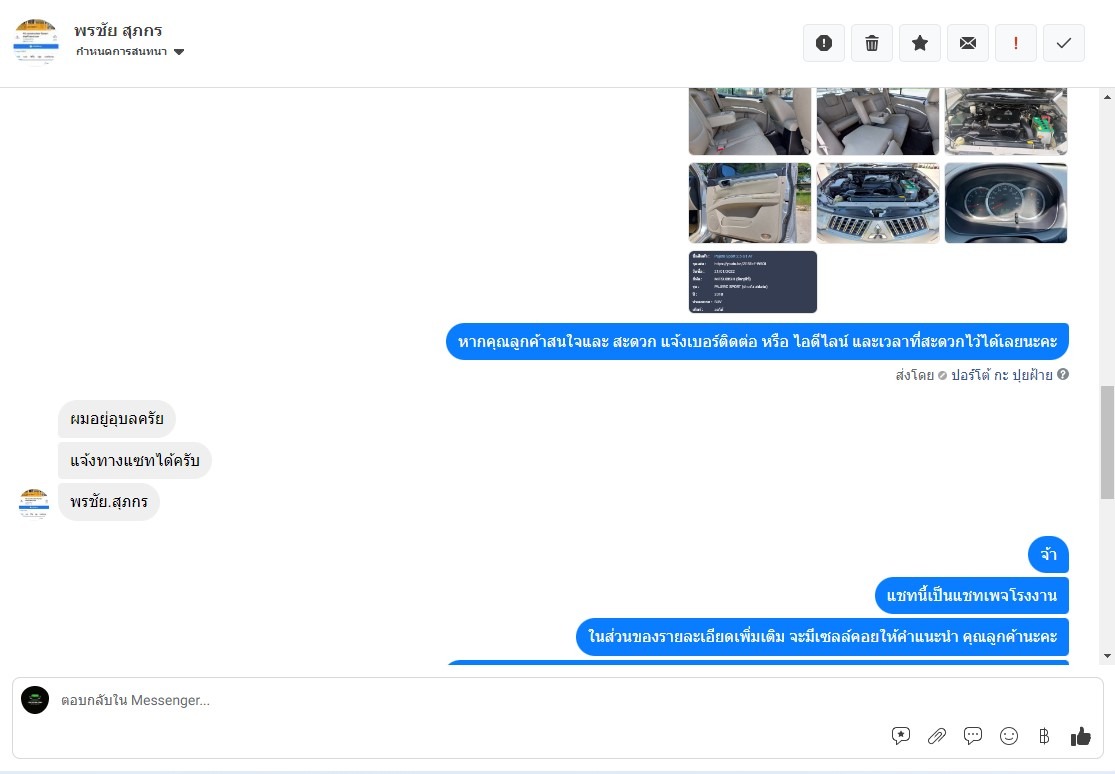The height and width of the screenshot is (774, 1115).
Task: Send a thumbs-up like
Action: tap(1080, 736)
